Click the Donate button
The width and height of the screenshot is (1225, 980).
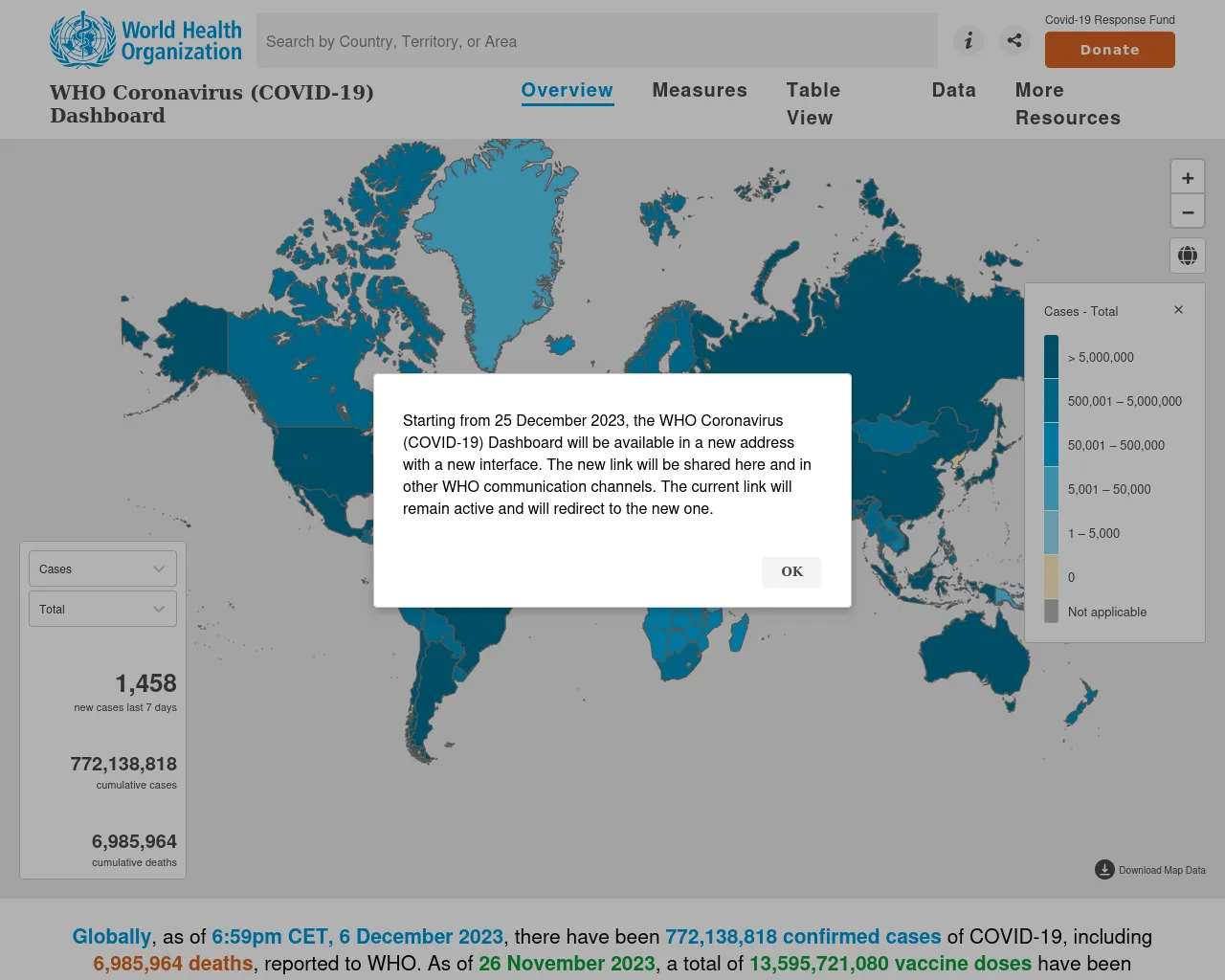[x=1110, y=50]
